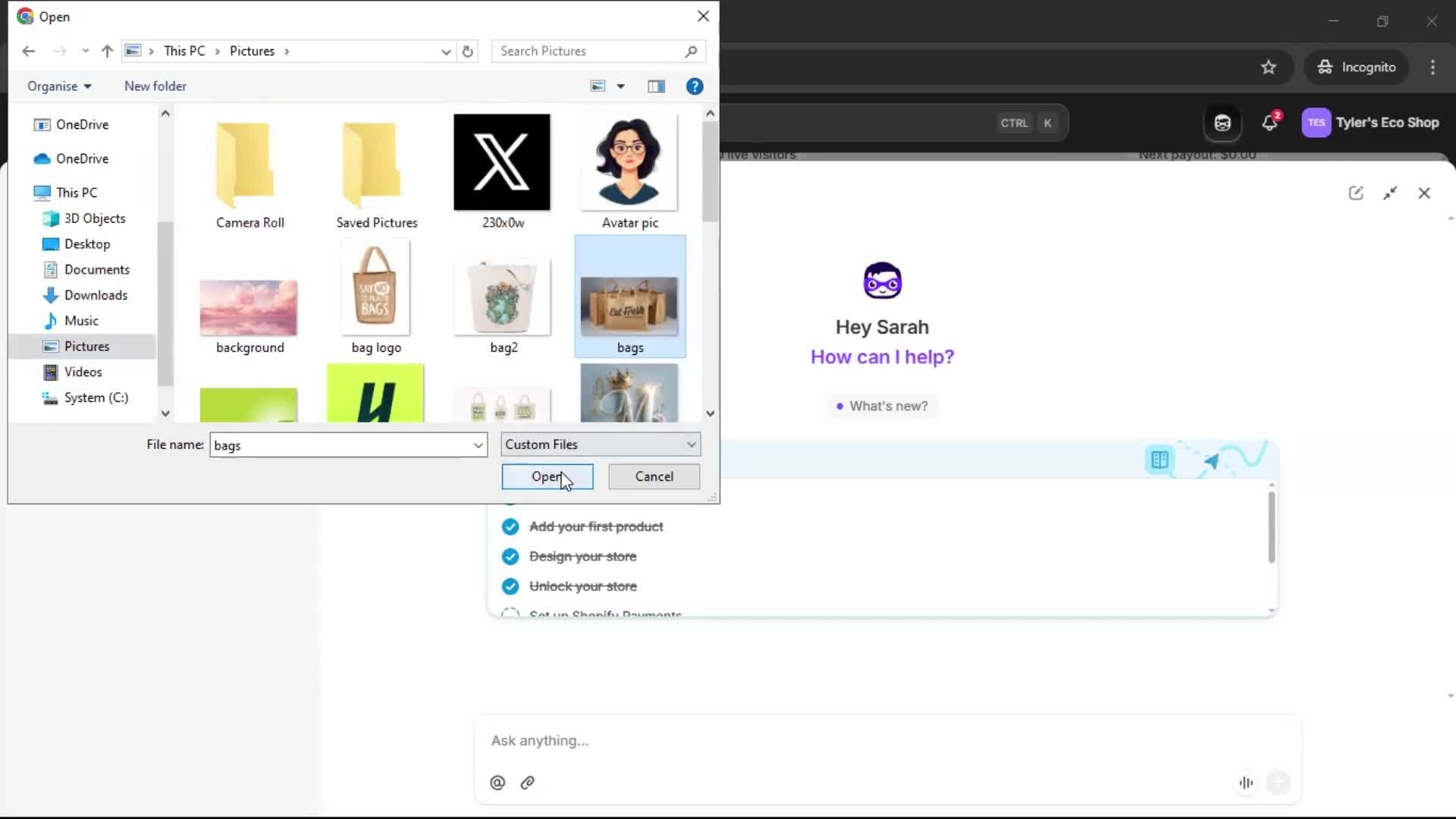
Task: Expand the file name history dropdown
Action: click(478, 445)
